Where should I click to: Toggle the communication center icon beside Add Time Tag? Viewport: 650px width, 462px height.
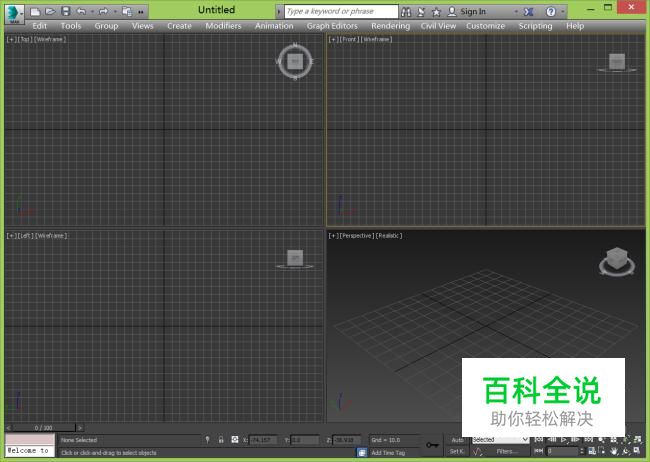tap(362, 452)
